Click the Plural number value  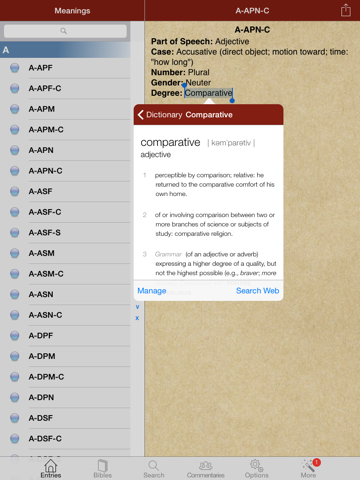(x=199, y=72)
